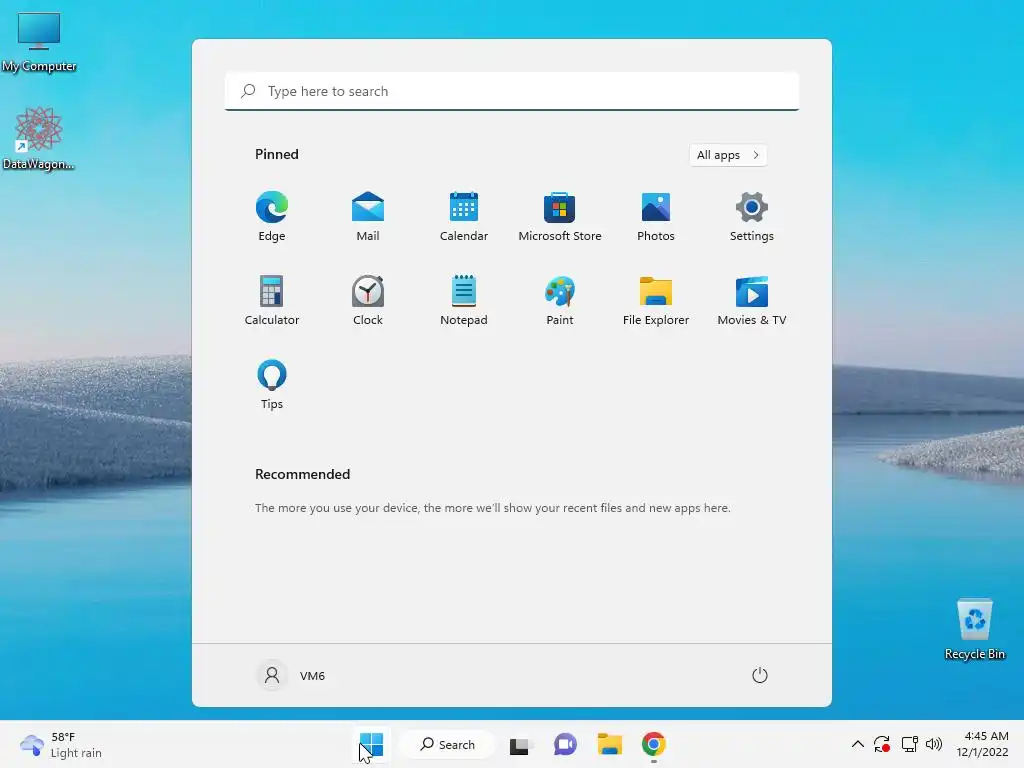Screen dimensions: 1024x768
Task: Launch the Chat app from taskbar
Action: (565, 744)
